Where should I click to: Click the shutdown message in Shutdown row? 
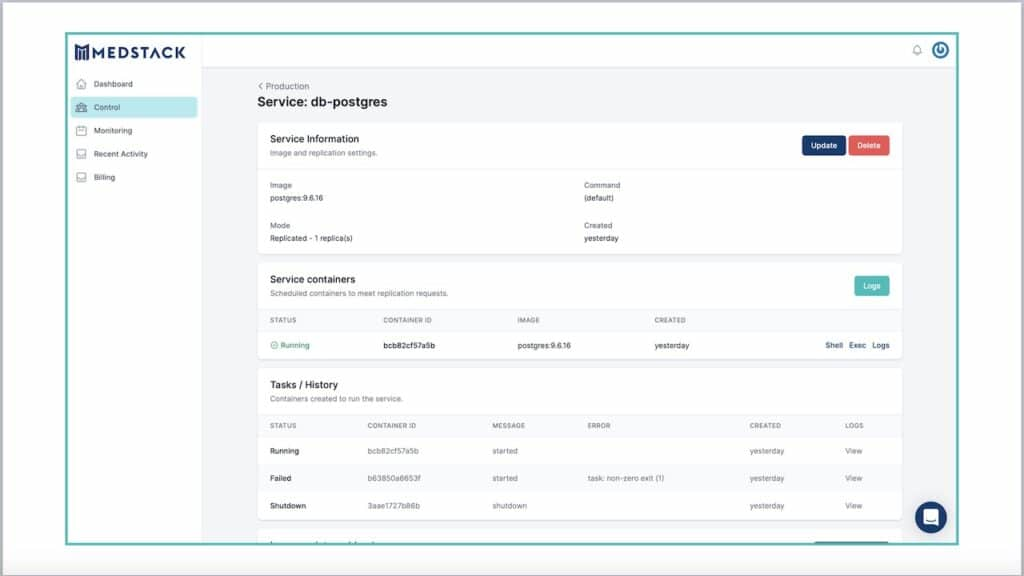[x=509, y=506]
